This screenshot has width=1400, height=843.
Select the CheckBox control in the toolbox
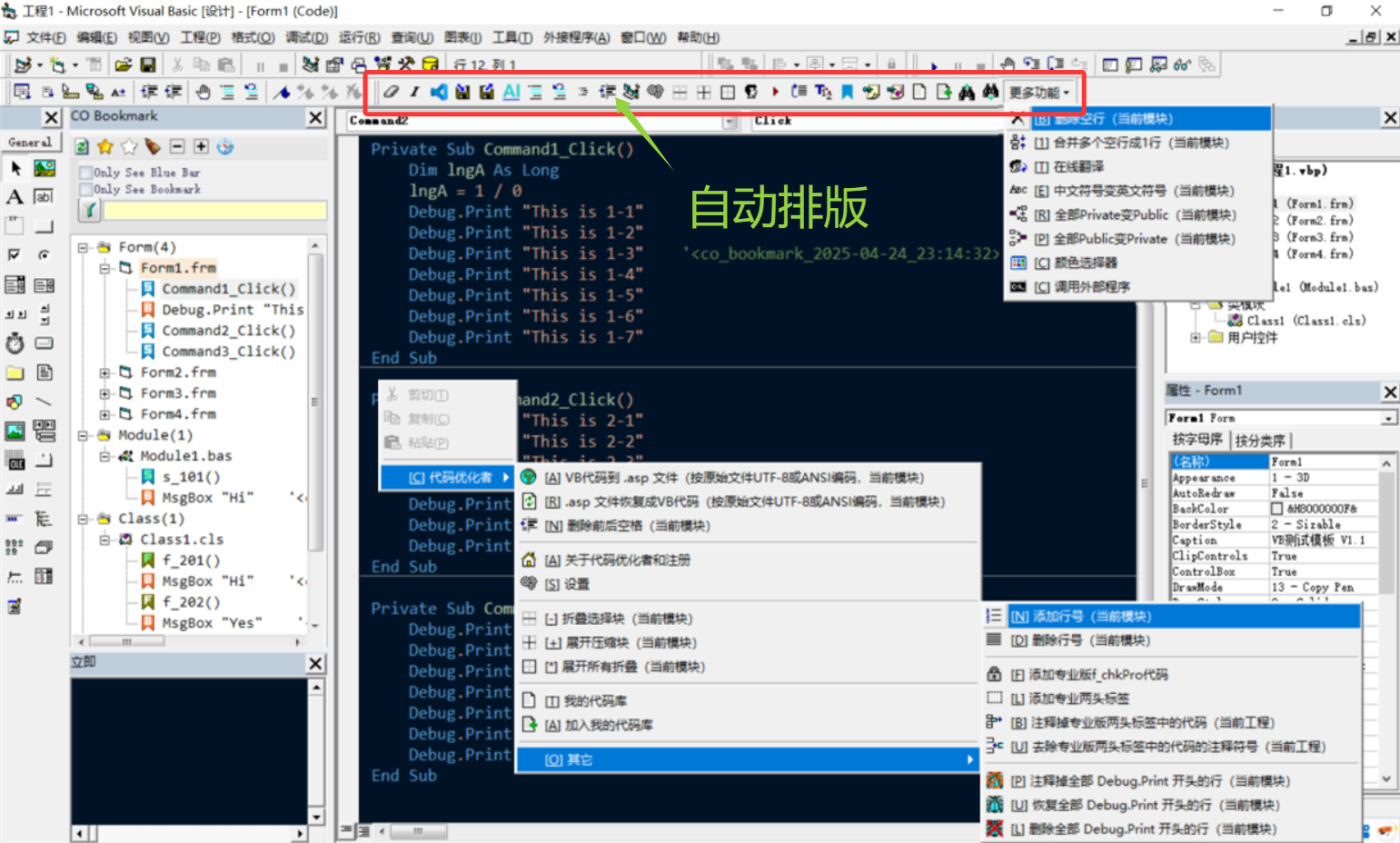15,255
